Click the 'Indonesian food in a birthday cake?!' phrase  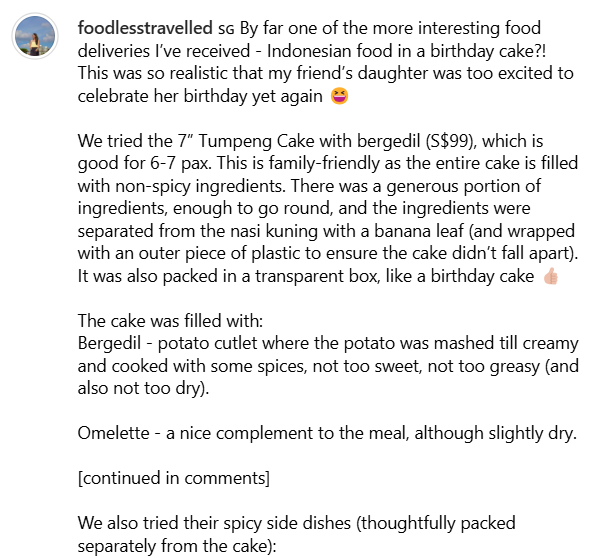click(x=406, y=51)
